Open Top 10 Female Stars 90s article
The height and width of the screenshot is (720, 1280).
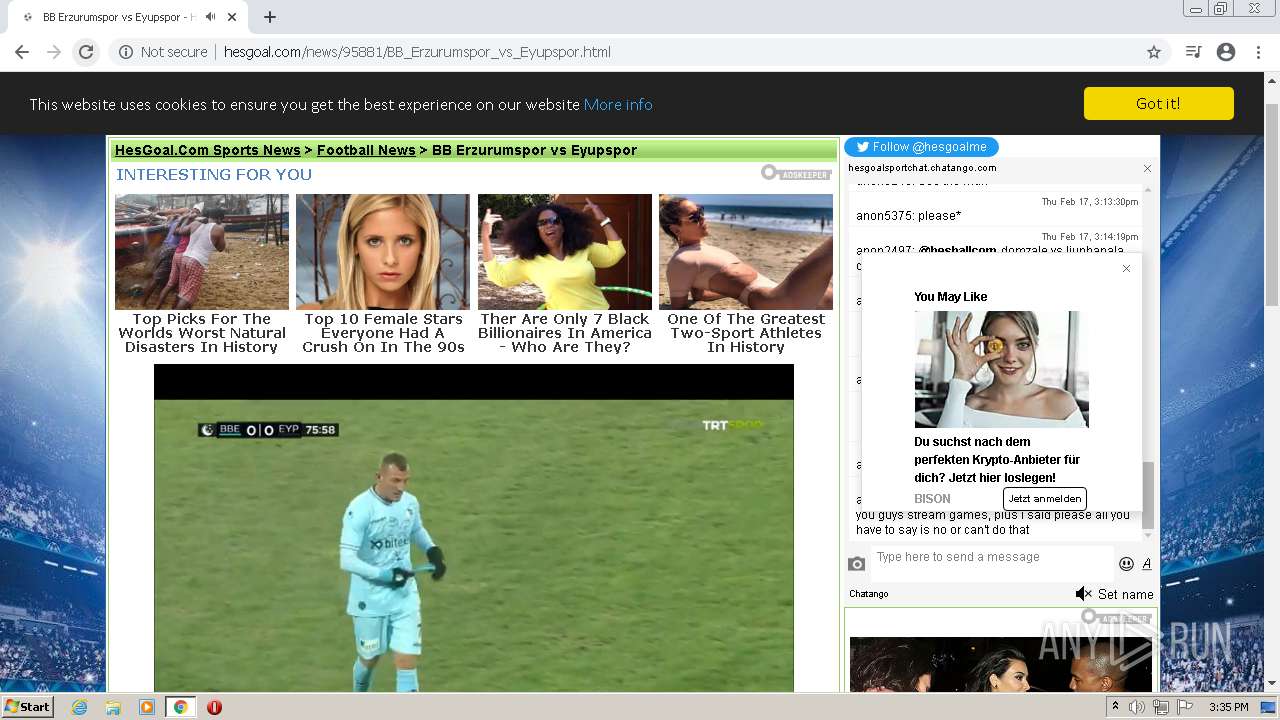click(x=383, y=333)
